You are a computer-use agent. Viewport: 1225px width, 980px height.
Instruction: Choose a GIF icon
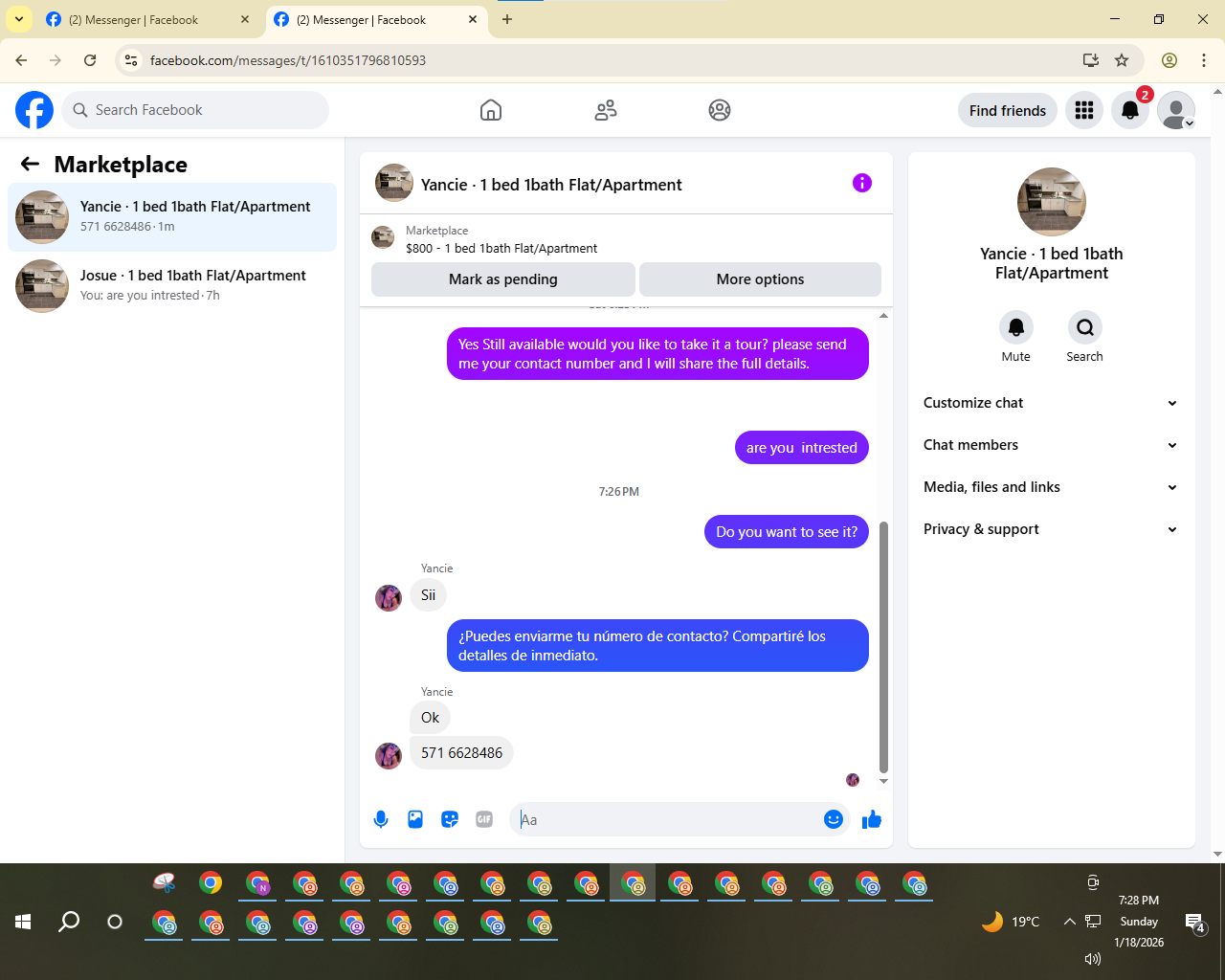pos(484,819)
